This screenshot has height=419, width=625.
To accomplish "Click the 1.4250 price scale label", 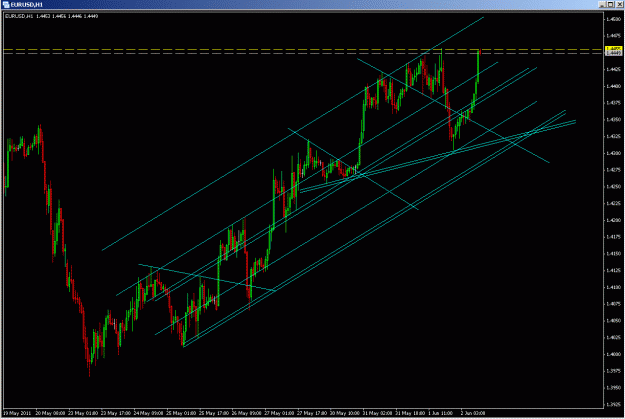I will pos(613,186).
